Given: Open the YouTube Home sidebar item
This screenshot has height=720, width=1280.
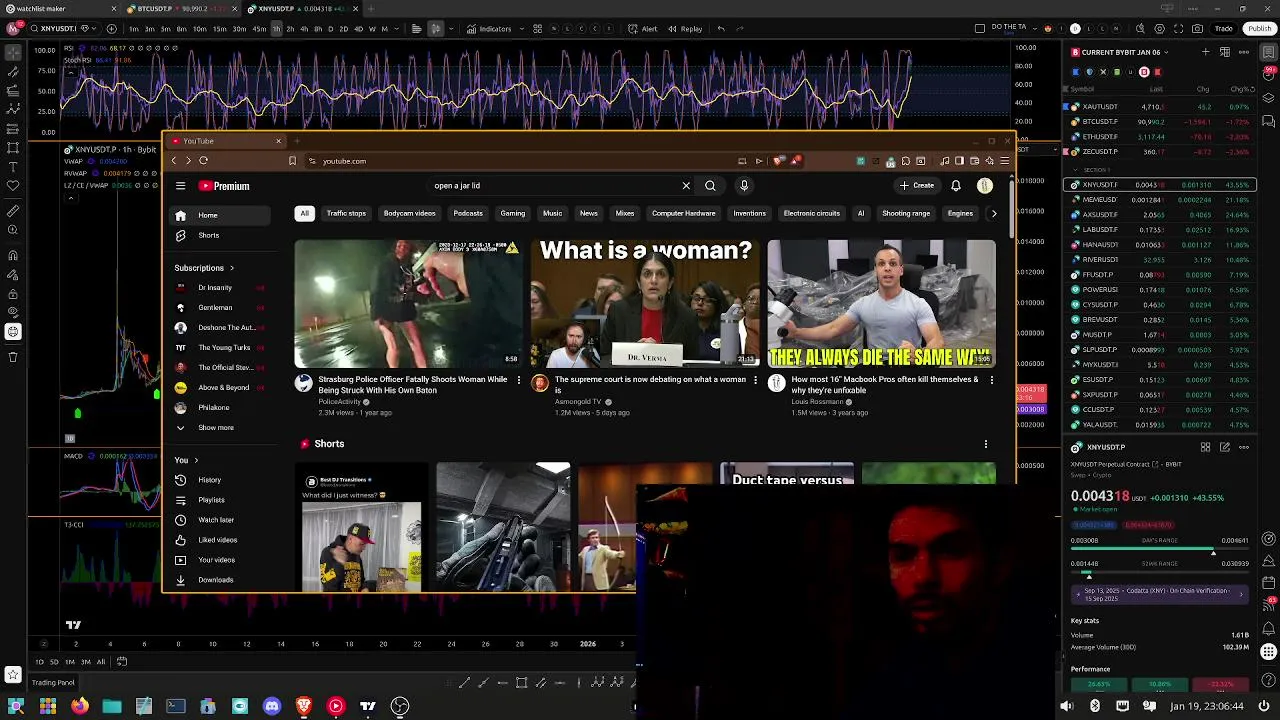Looking at the screenshot, I should click(217, 215).
